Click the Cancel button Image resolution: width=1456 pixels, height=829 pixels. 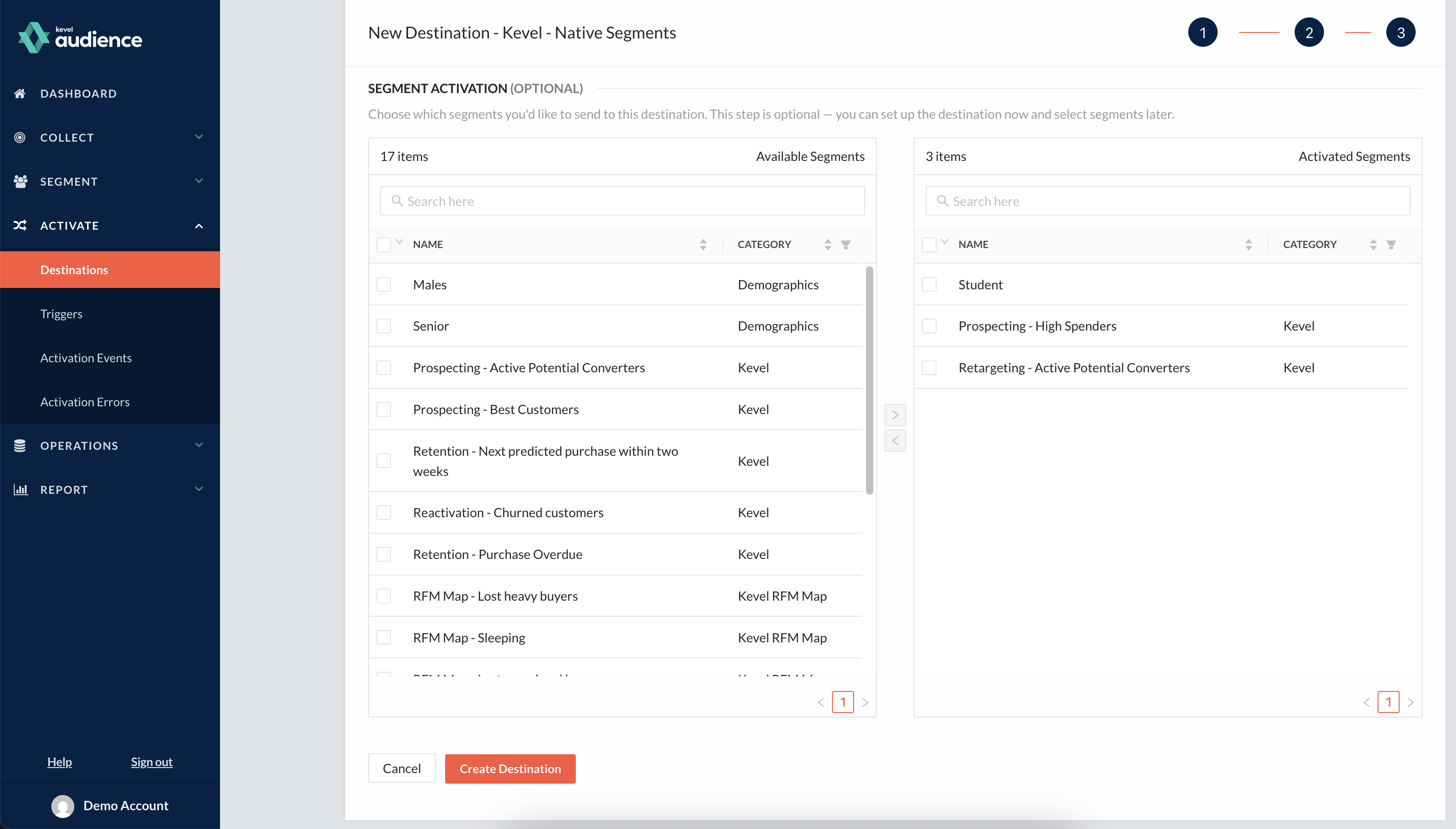coord(401,768)
